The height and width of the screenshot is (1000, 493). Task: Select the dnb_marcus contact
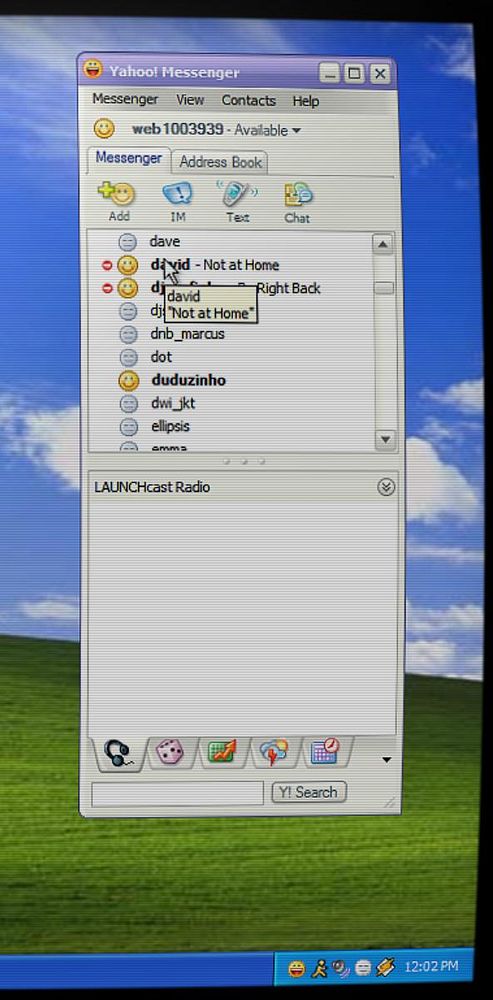[188, 334]
